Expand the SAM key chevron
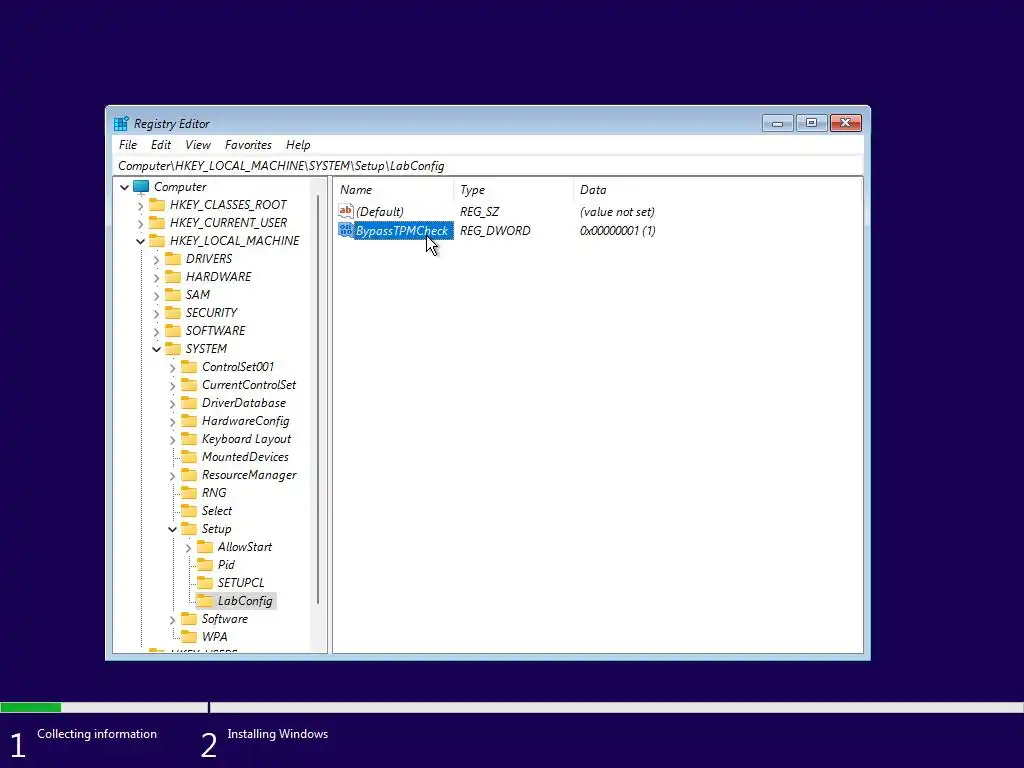Image resolution: width=1024 pixels, height=768 pixels. point(156,296)
